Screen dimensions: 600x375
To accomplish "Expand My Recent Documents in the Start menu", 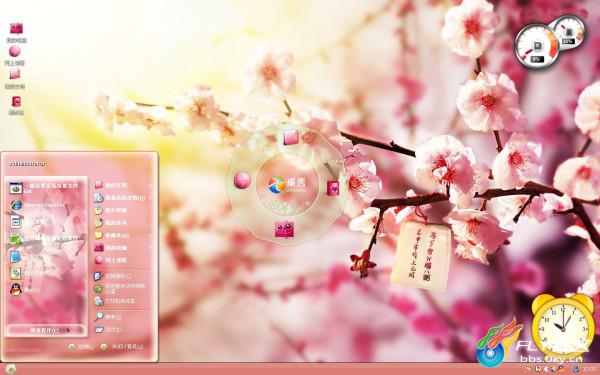I will [x=122, y=198].
